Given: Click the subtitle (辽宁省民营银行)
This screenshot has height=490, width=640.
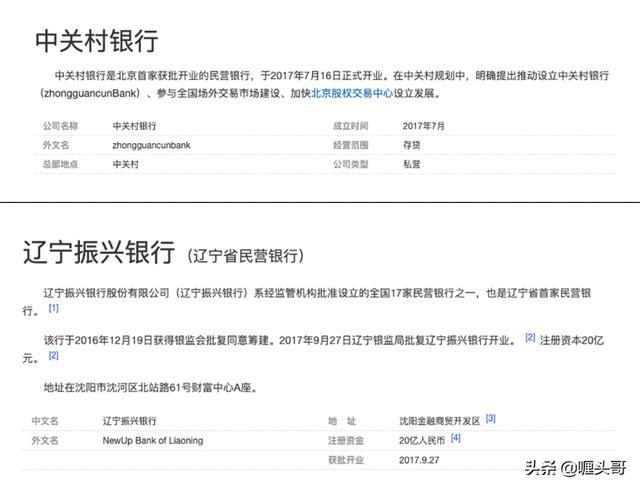Looking at the screenshot, I should tap(245, 256).
